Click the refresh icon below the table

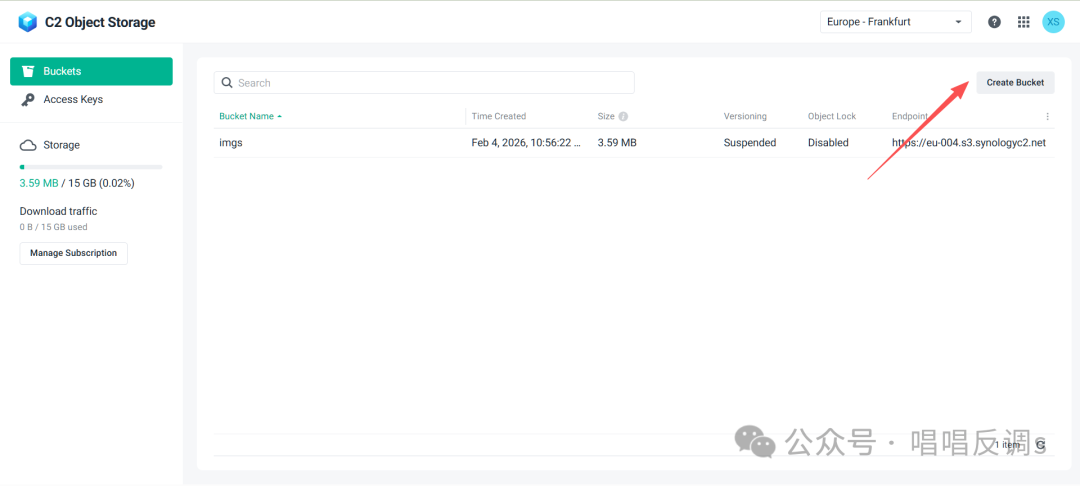click(x=1041, y=445)
